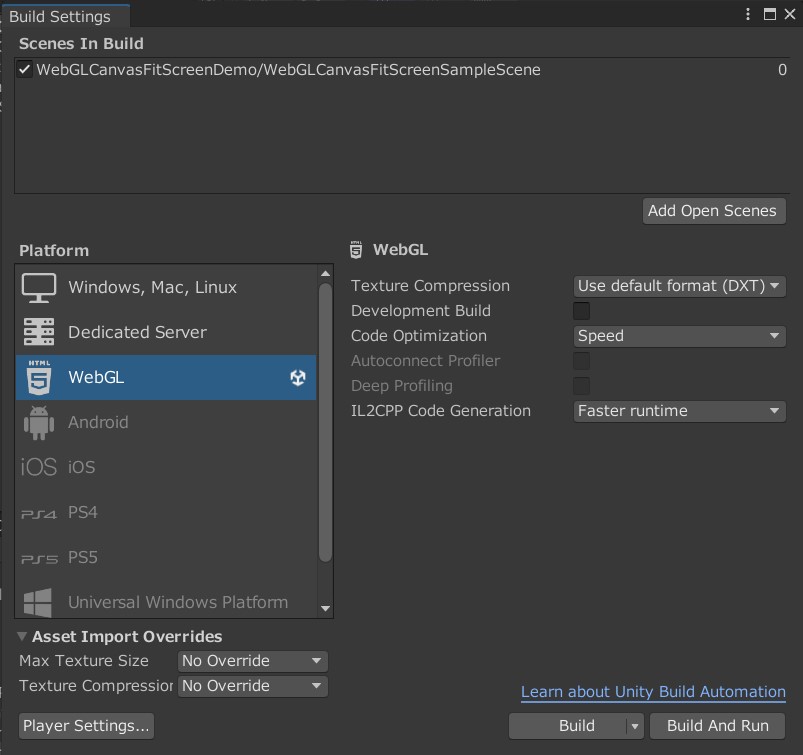Image resolution: width=803 pixels, height=755 pixels.
Task: Select the PS5 platform entry
Action: (166, 557)
